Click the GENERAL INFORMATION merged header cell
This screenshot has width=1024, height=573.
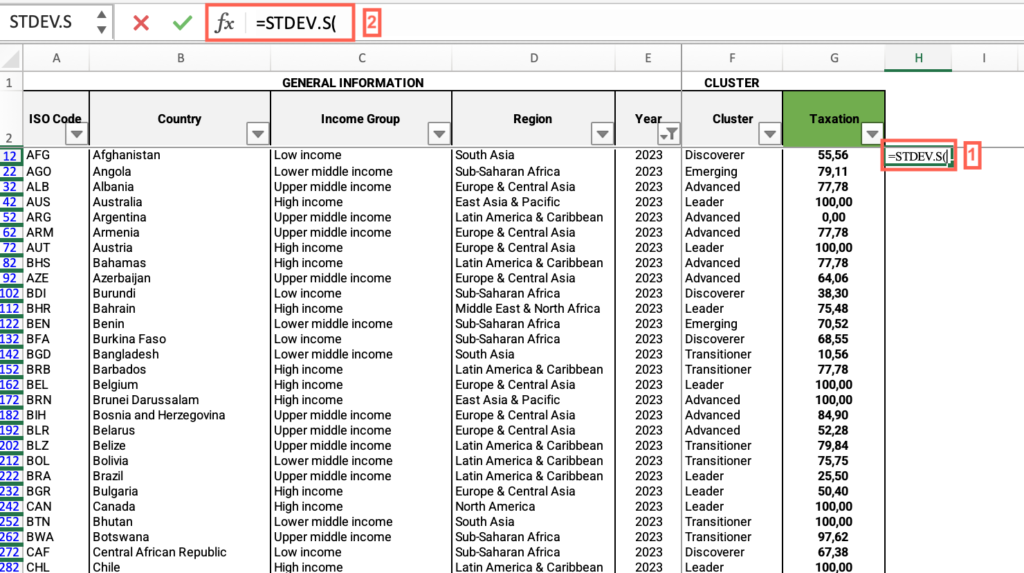point(353,82)
